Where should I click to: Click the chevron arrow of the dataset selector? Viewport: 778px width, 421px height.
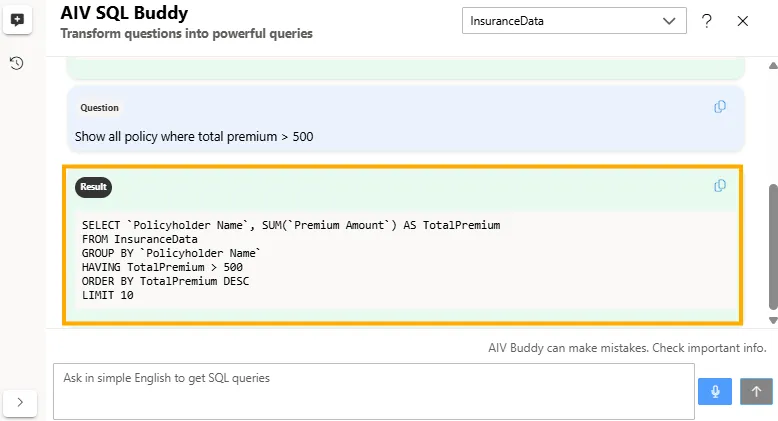tap(669, 21)
